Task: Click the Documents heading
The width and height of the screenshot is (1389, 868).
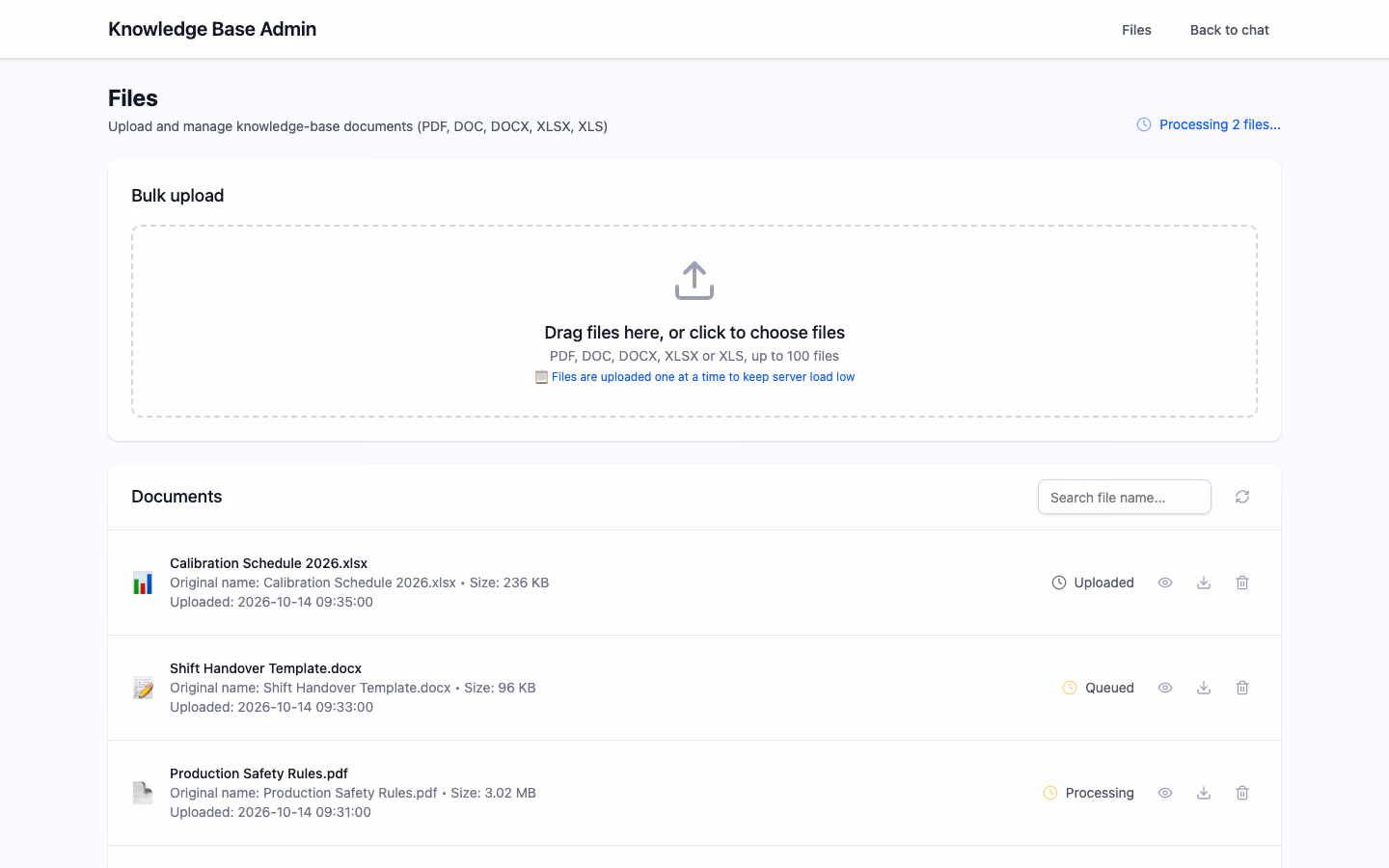Action: 177,497
